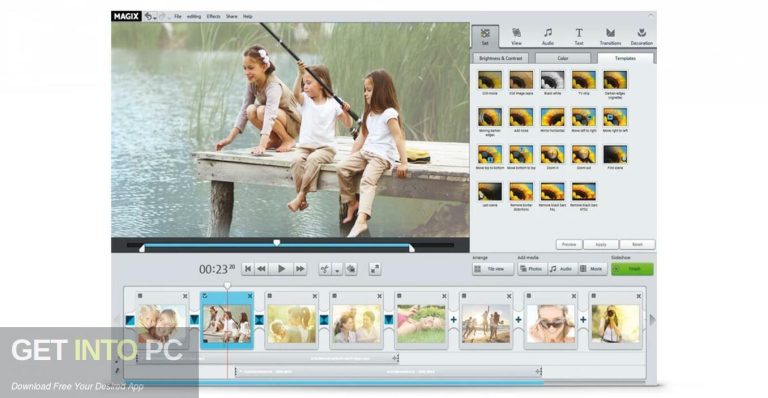Image resolution: width=768 pixels, height=398 pixels.
Task: Remove the sunglasses woman slide with its X
Action: click(574, 296)
